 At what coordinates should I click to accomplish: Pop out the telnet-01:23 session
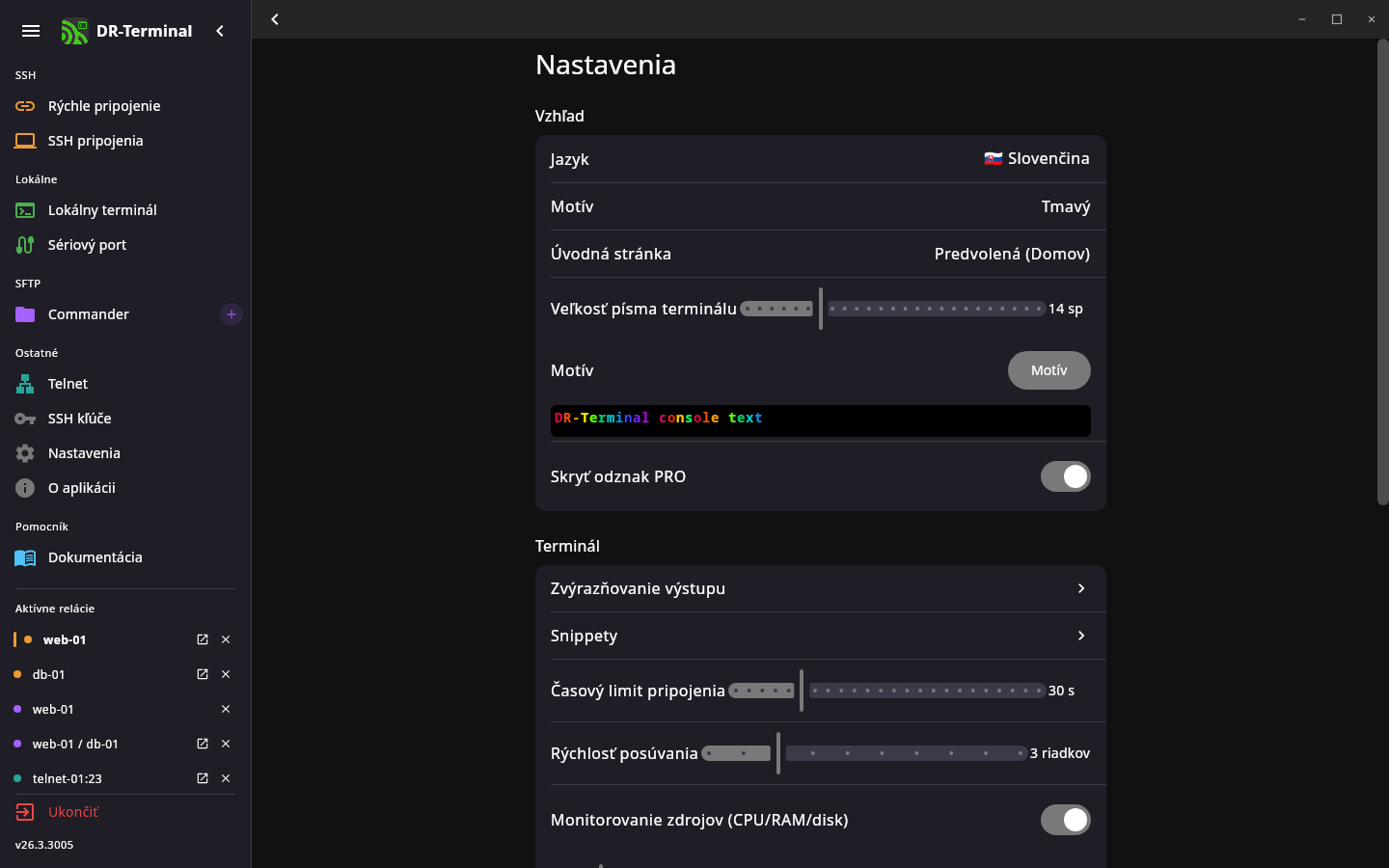point(203,778)
